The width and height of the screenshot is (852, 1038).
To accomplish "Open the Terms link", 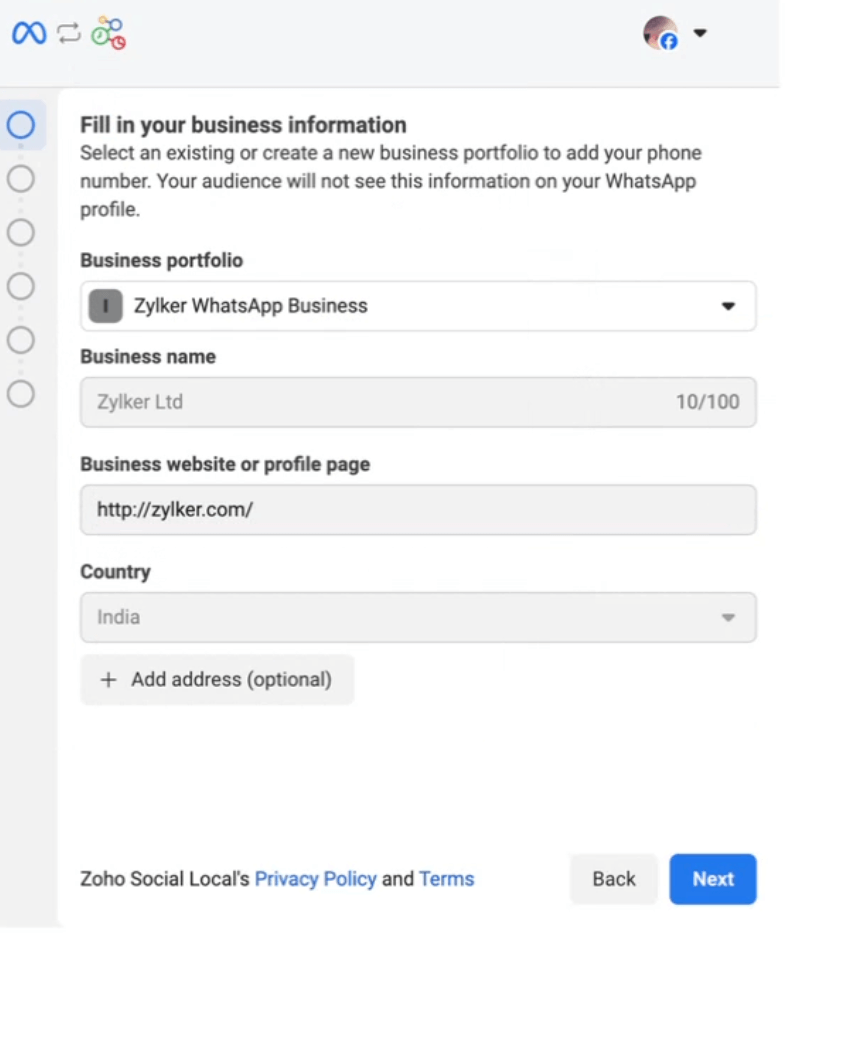I will point(446,879).
